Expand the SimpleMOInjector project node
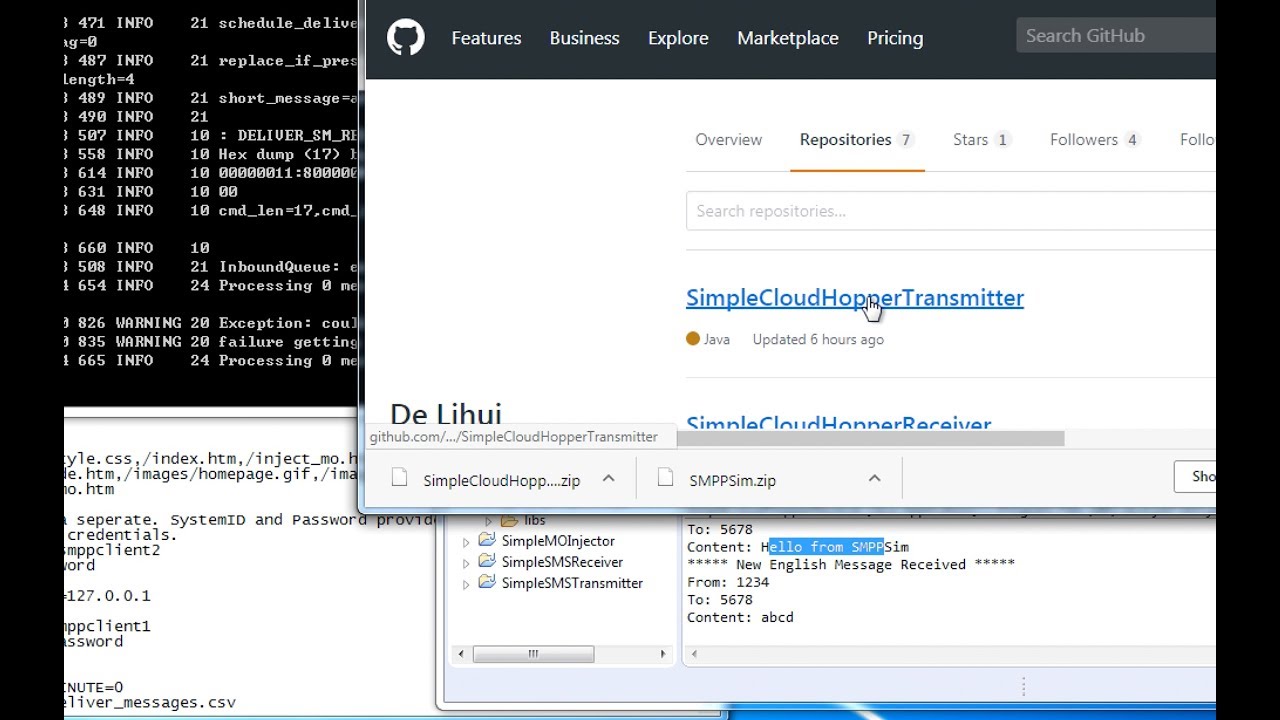 (x=466, y=541)
